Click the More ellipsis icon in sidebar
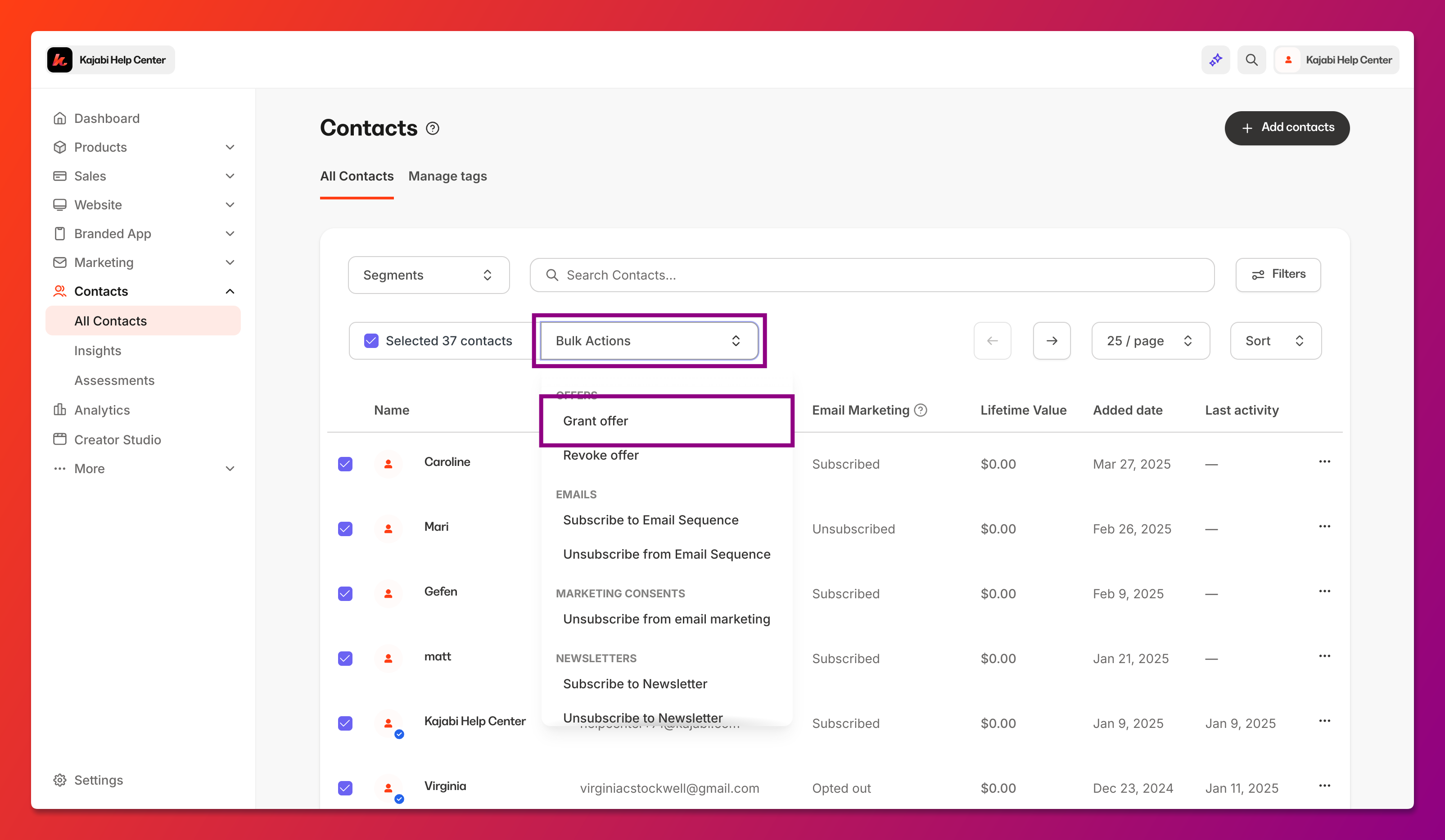The height and width of the screenshot is (840, 1445). [59, 469]
